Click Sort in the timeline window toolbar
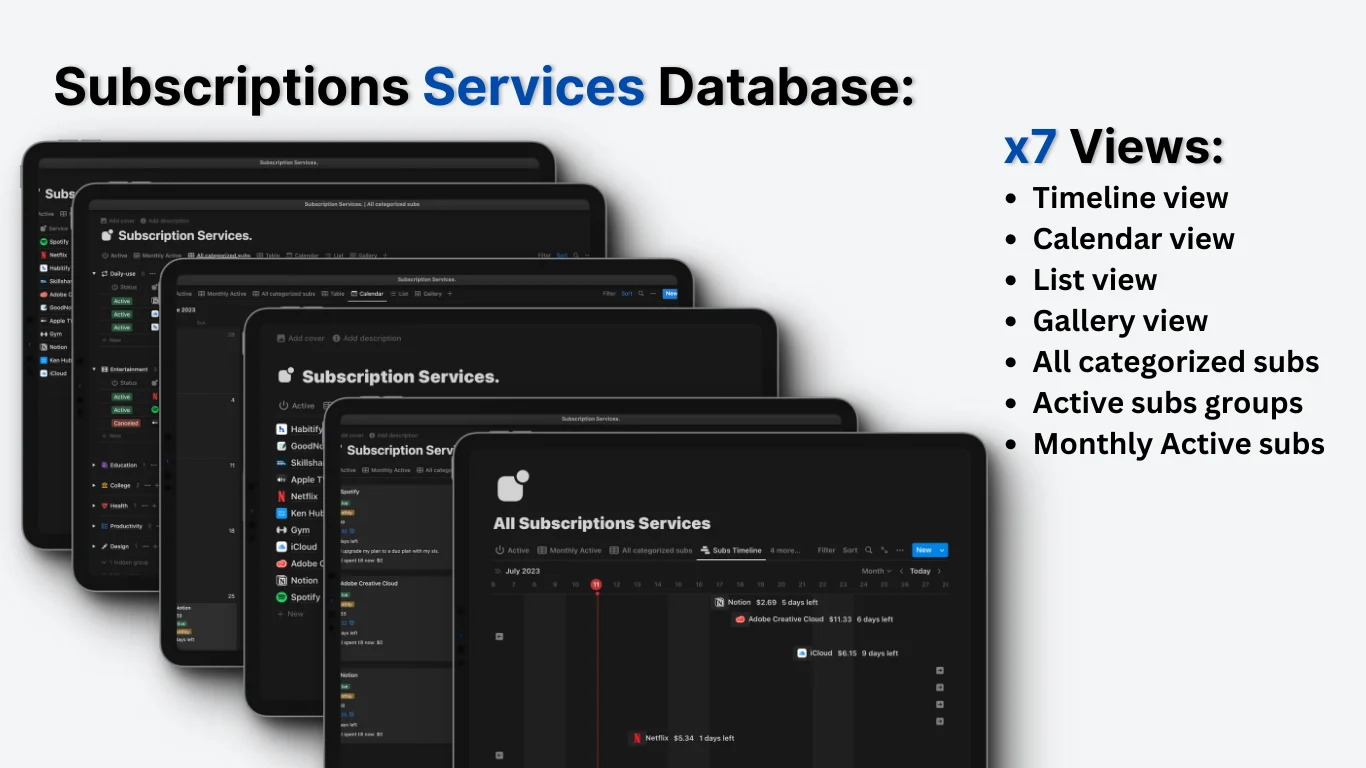The image size is (1366, 768). [x=850, y=550]
